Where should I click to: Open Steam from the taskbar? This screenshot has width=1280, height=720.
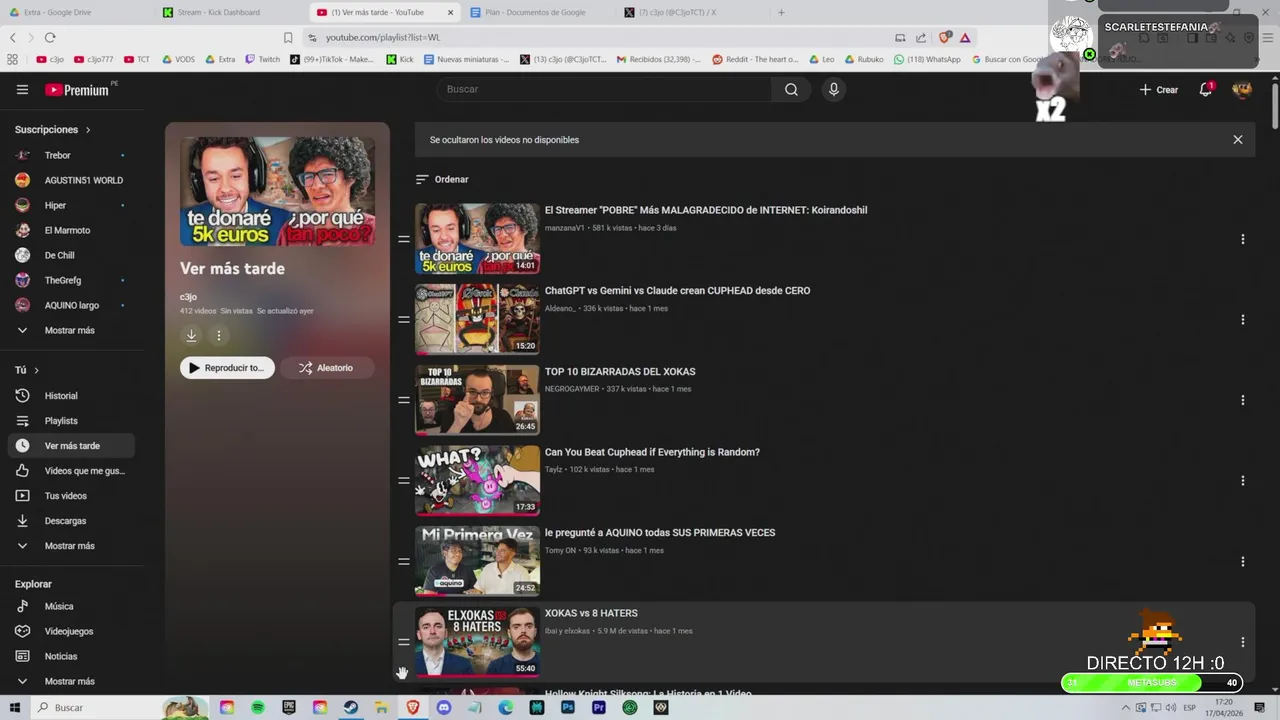[351, 707]
